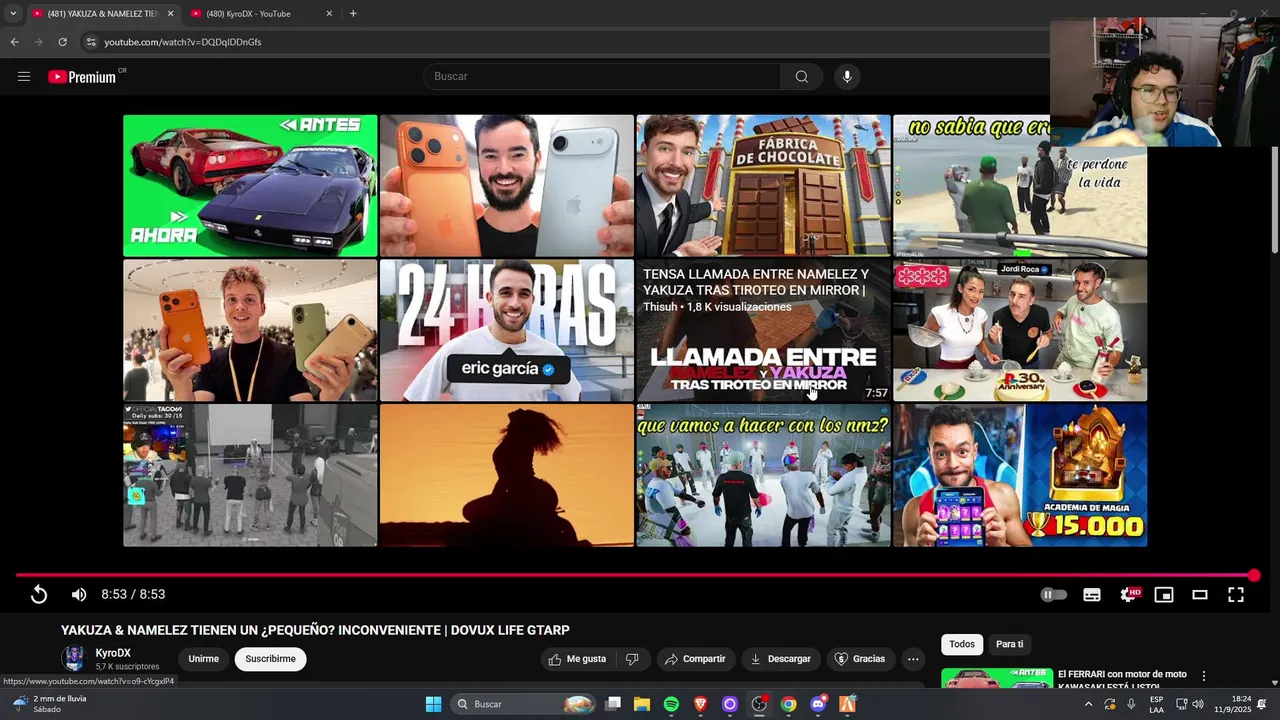This screenshot has width=1280, height=720.
Task: Open player settings gear
Action: pyautogui.click(x=1129, y=594)
